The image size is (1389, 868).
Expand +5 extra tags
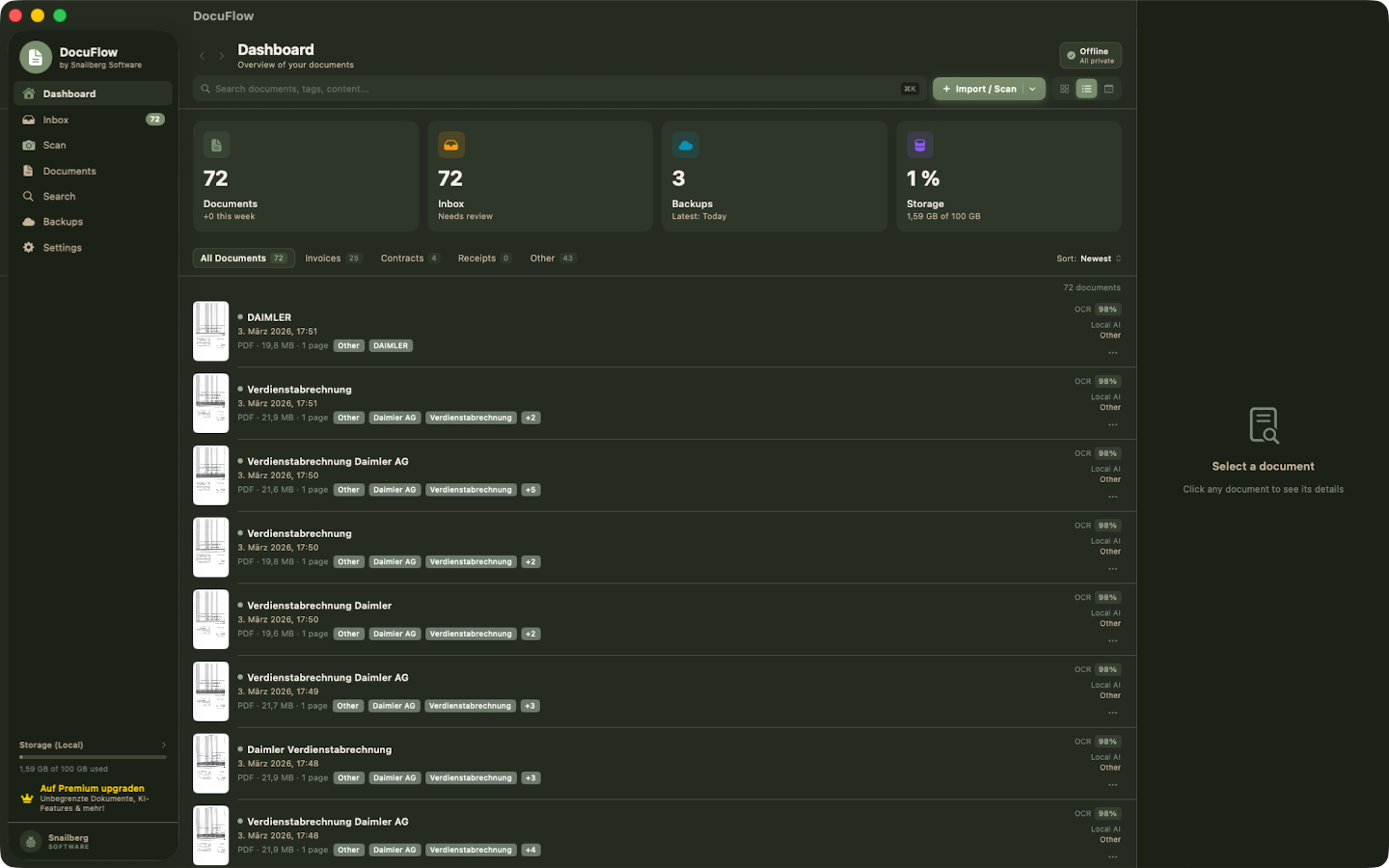pos(531,490)
